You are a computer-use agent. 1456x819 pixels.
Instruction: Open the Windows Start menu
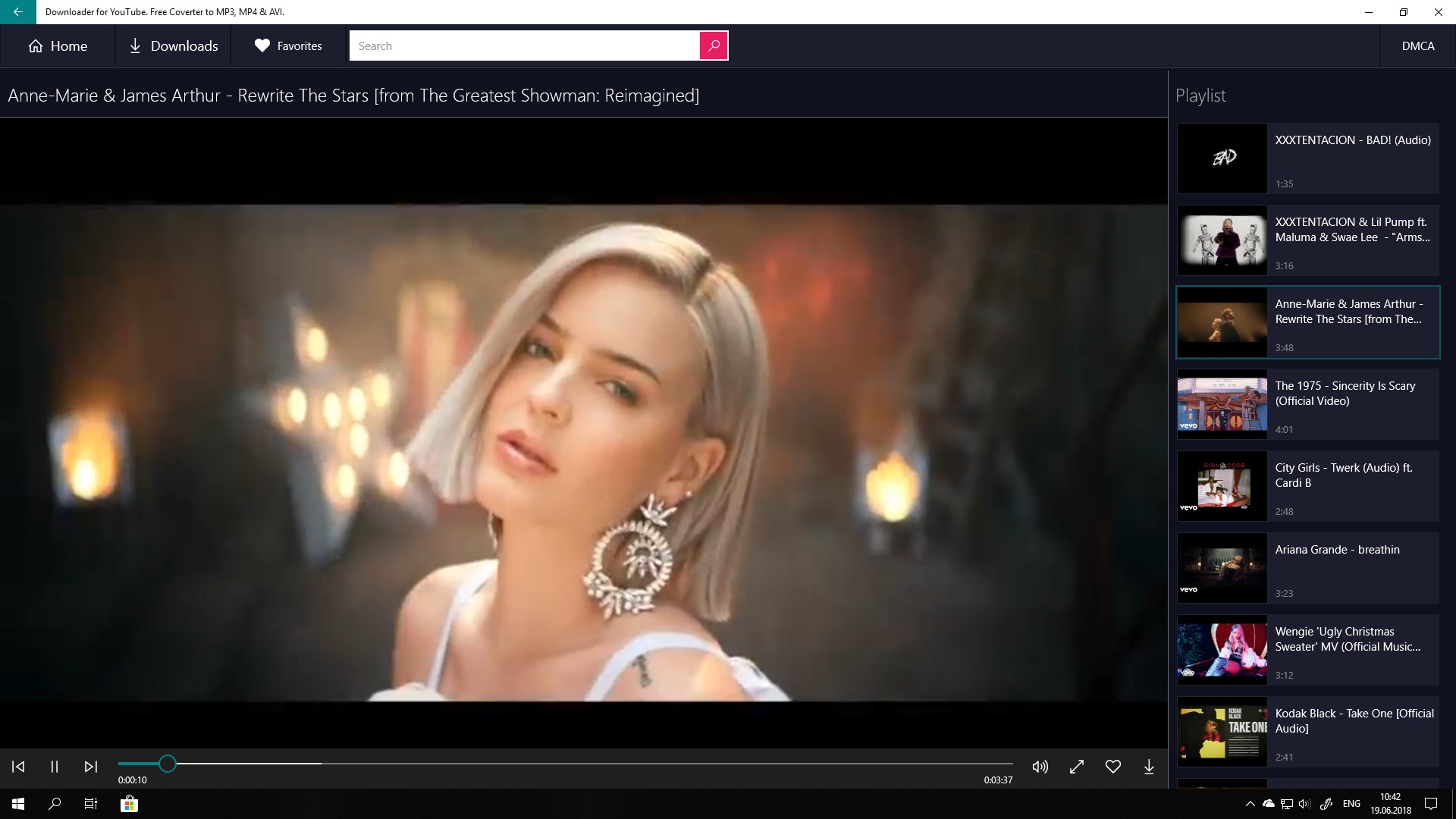[x=18, y=804]
